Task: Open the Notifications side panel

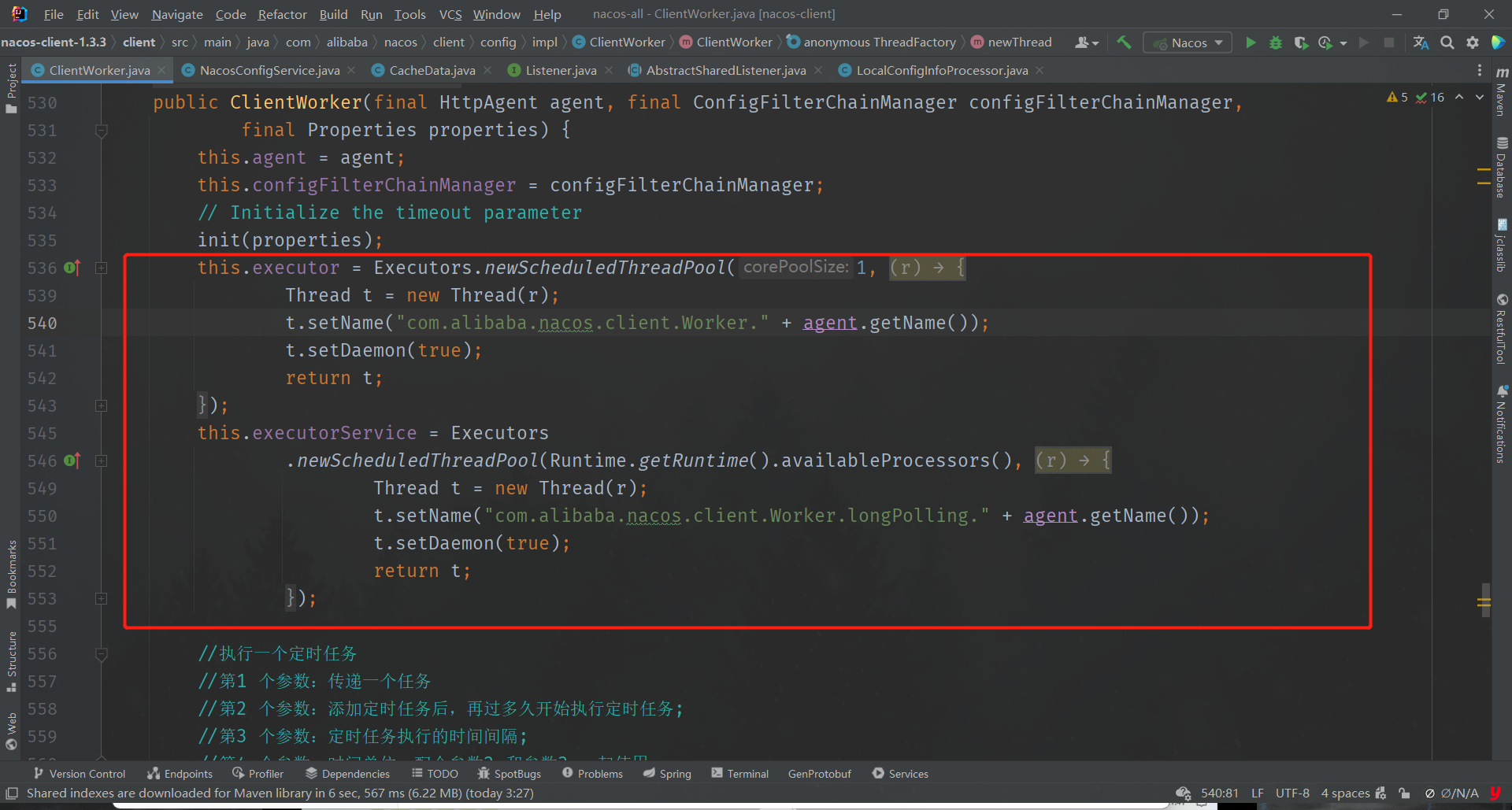Action: tap(1502, 423)
